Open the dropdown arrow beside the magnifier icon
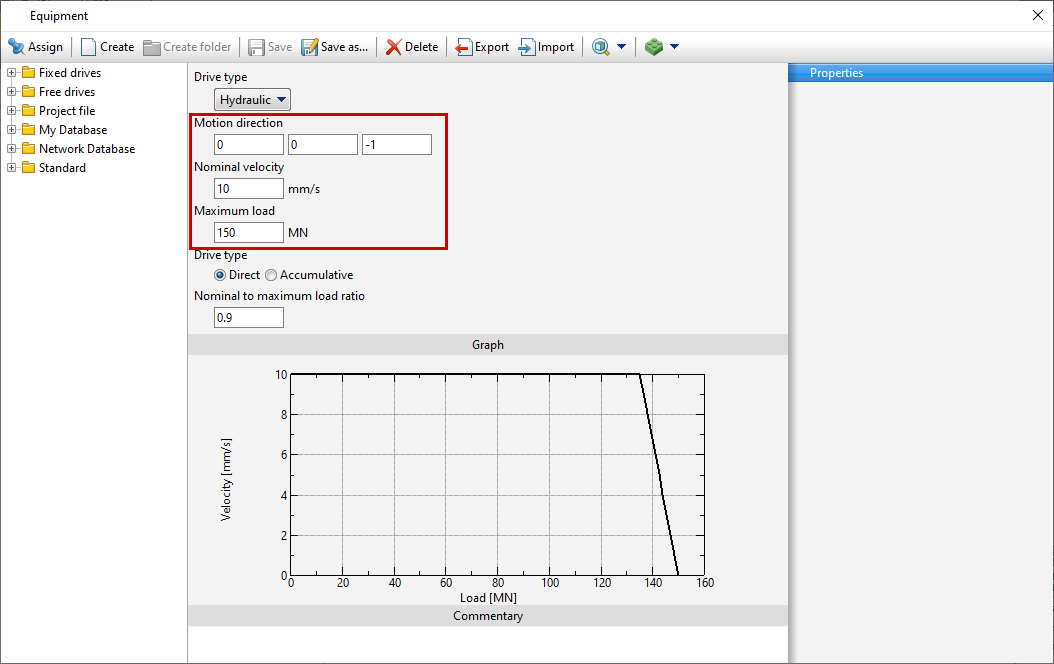 pos(621,47)
